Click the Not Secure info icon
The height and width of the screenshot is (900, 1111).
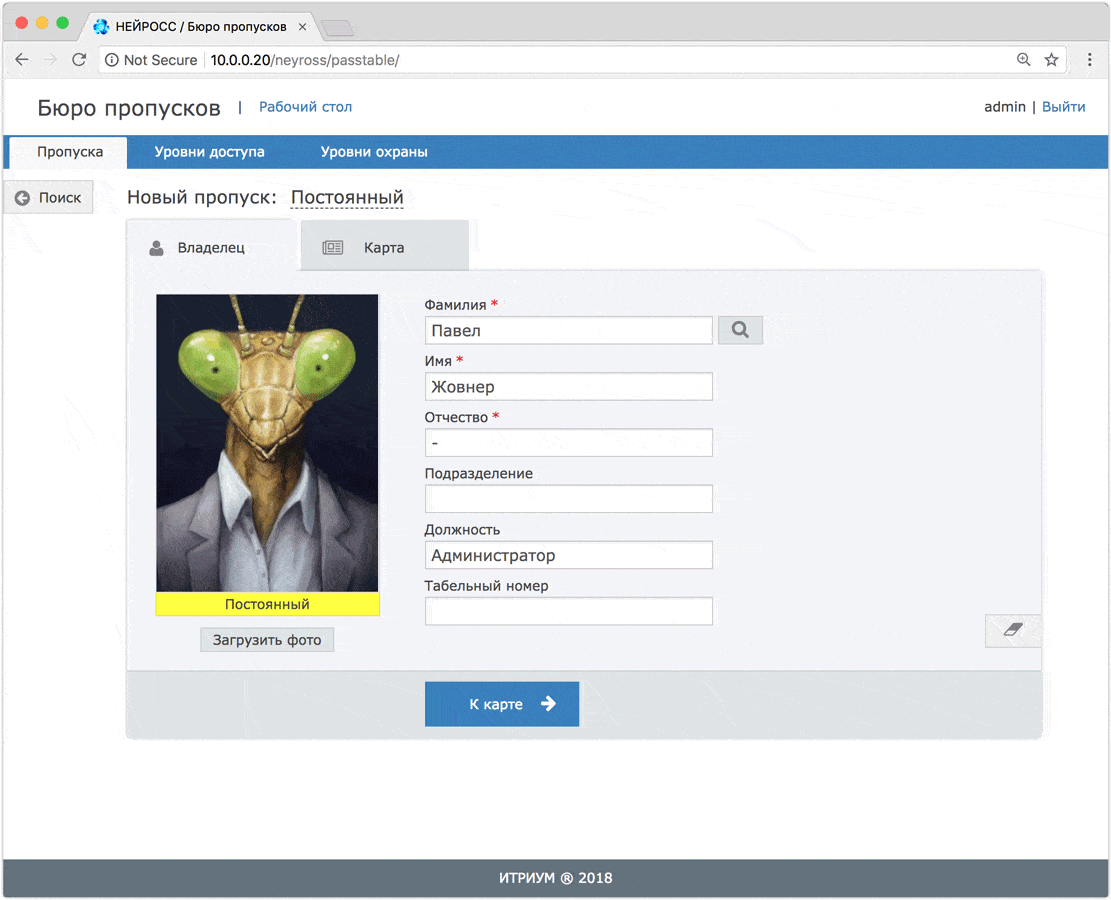111,60
